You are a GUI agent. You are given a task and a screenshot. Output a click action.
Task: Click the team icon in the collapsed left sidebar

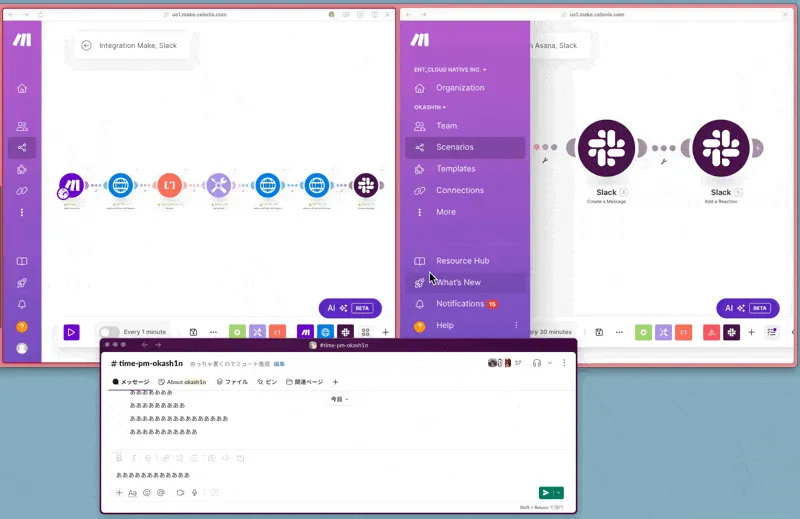[22, 126]
